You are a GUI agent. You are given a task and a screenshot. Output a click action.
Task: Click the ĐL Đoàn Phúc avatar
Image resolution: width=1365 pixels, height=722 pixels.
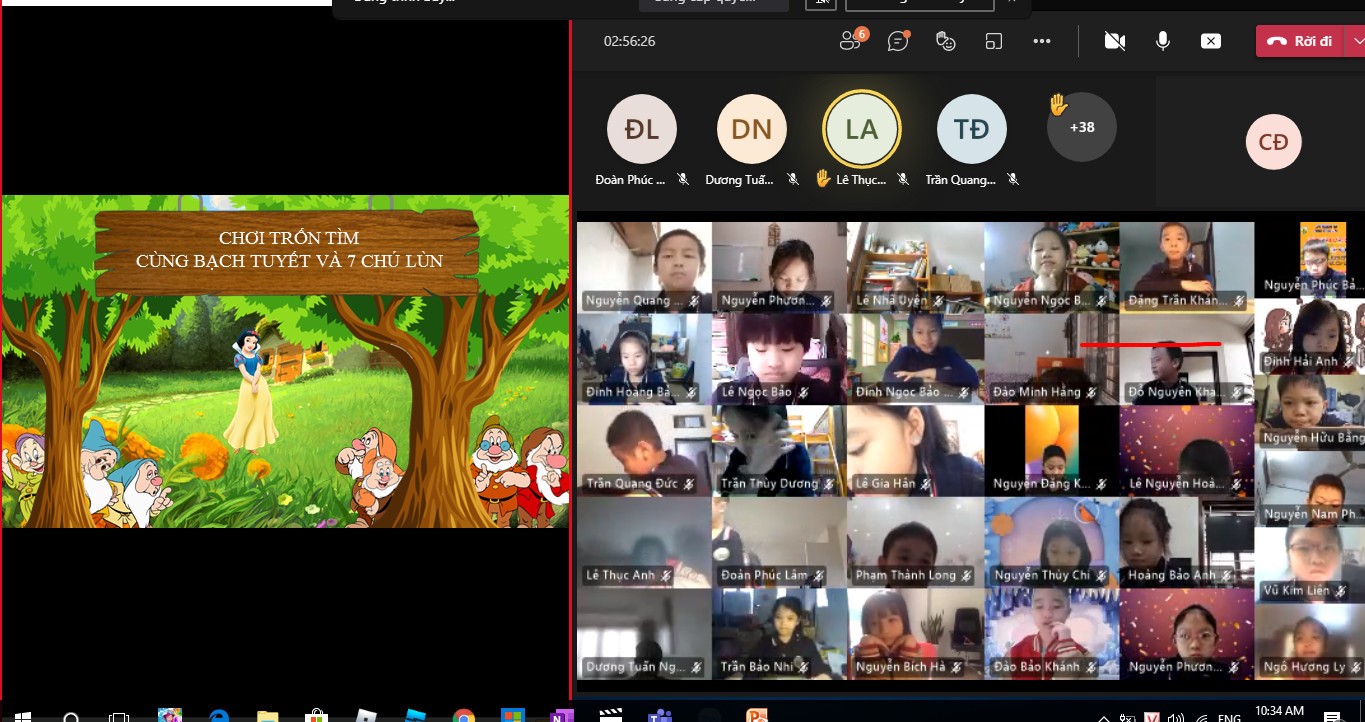click(642, 130)
